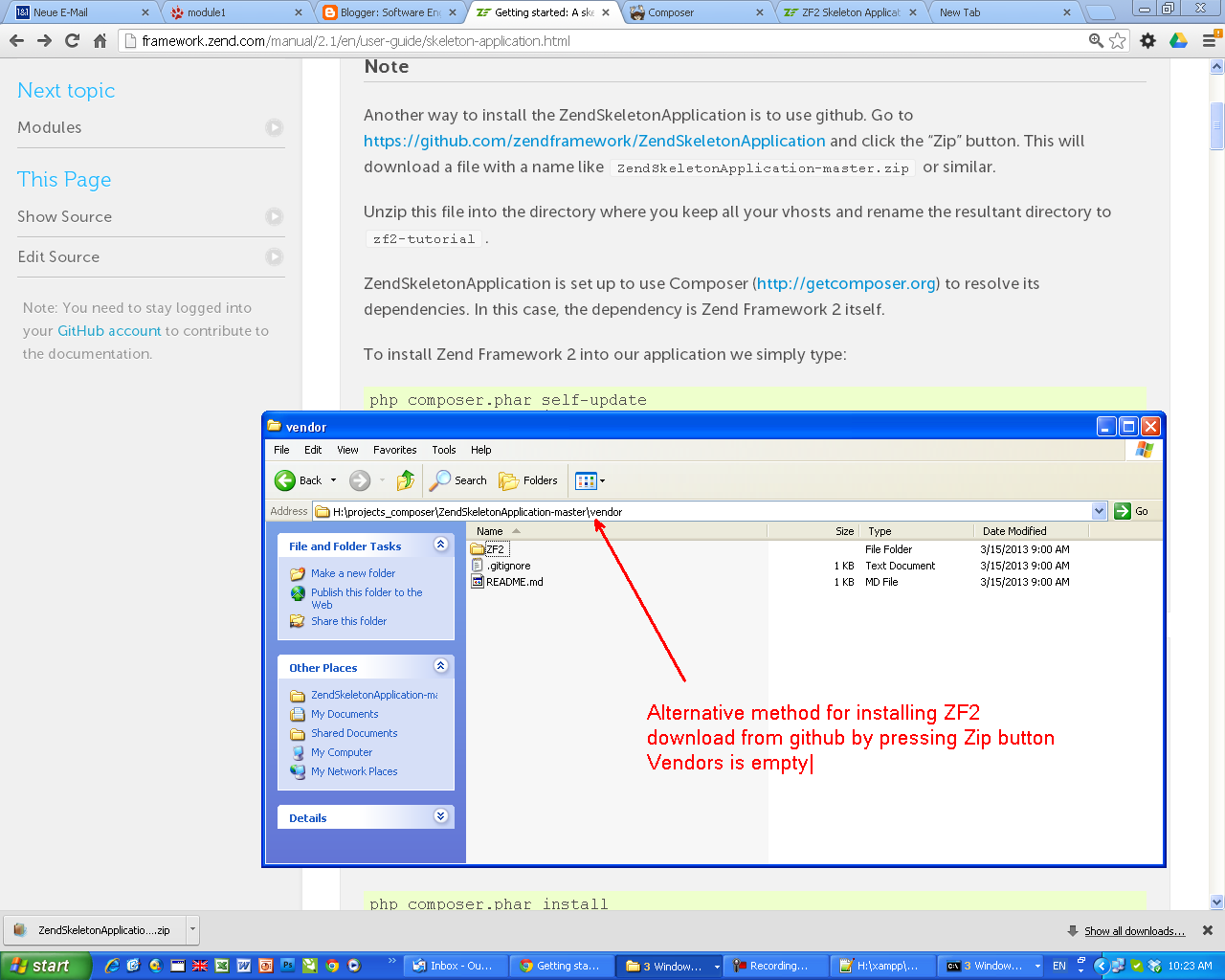1225x980 pixels.
Task: Click the Google Drive extension icon
Action: pyautogui.click(x=1179, y=41)
